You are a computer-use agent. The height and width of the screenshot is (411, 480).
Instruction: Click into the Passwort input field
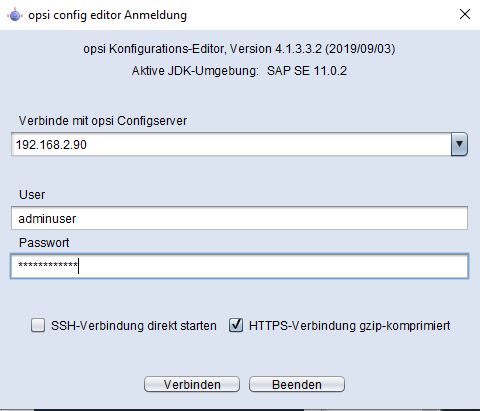[x=239, y=266]
